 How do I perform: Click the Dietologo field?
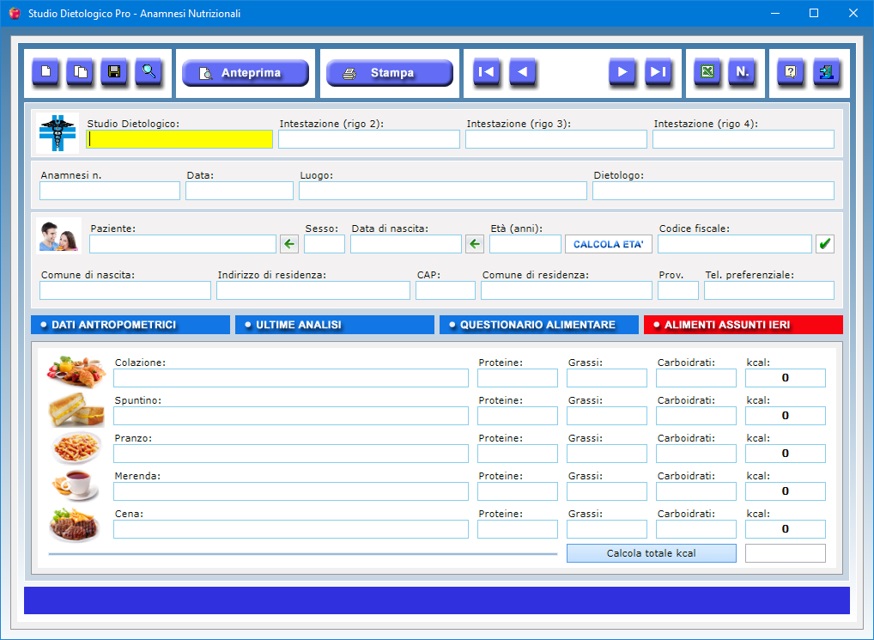tap(713, 191)
